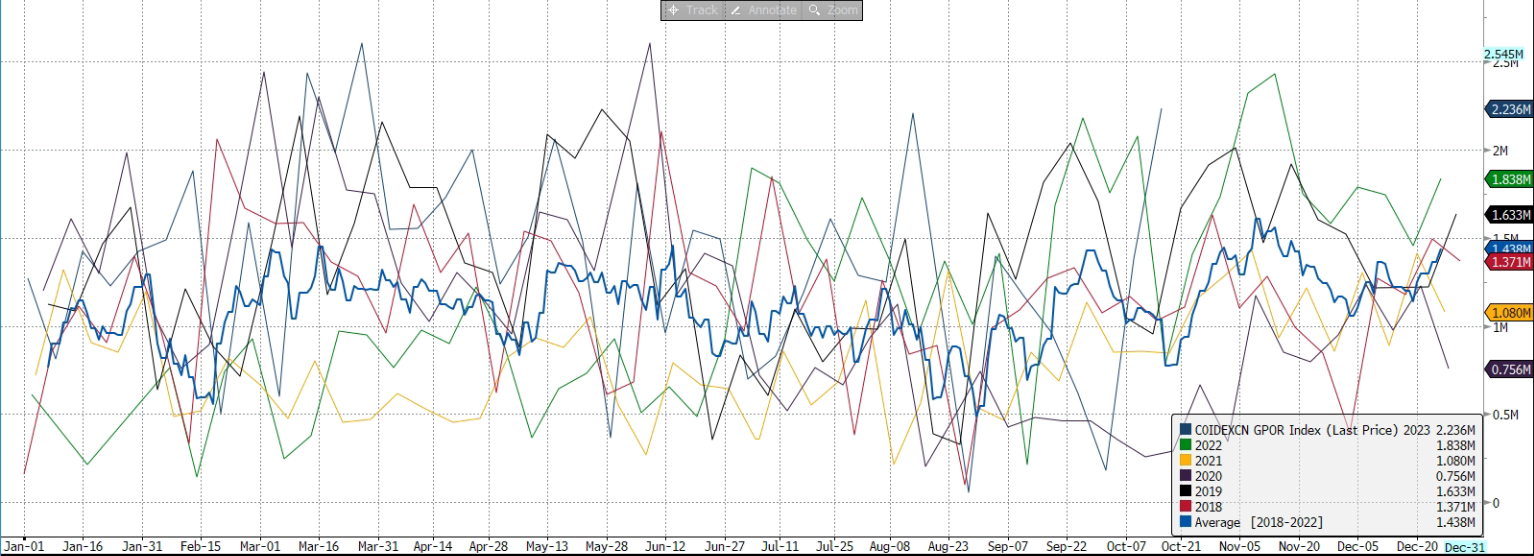Click the red 2018 legend swatch
This screenshot has width=1534, height=556.
[1185, 507]
